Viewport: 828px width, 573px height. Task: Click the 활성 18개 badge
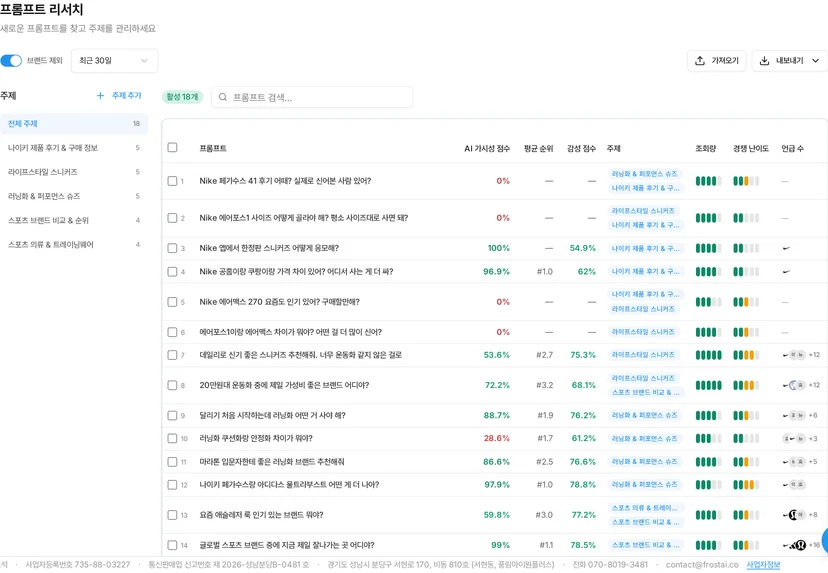click(182, 97)
